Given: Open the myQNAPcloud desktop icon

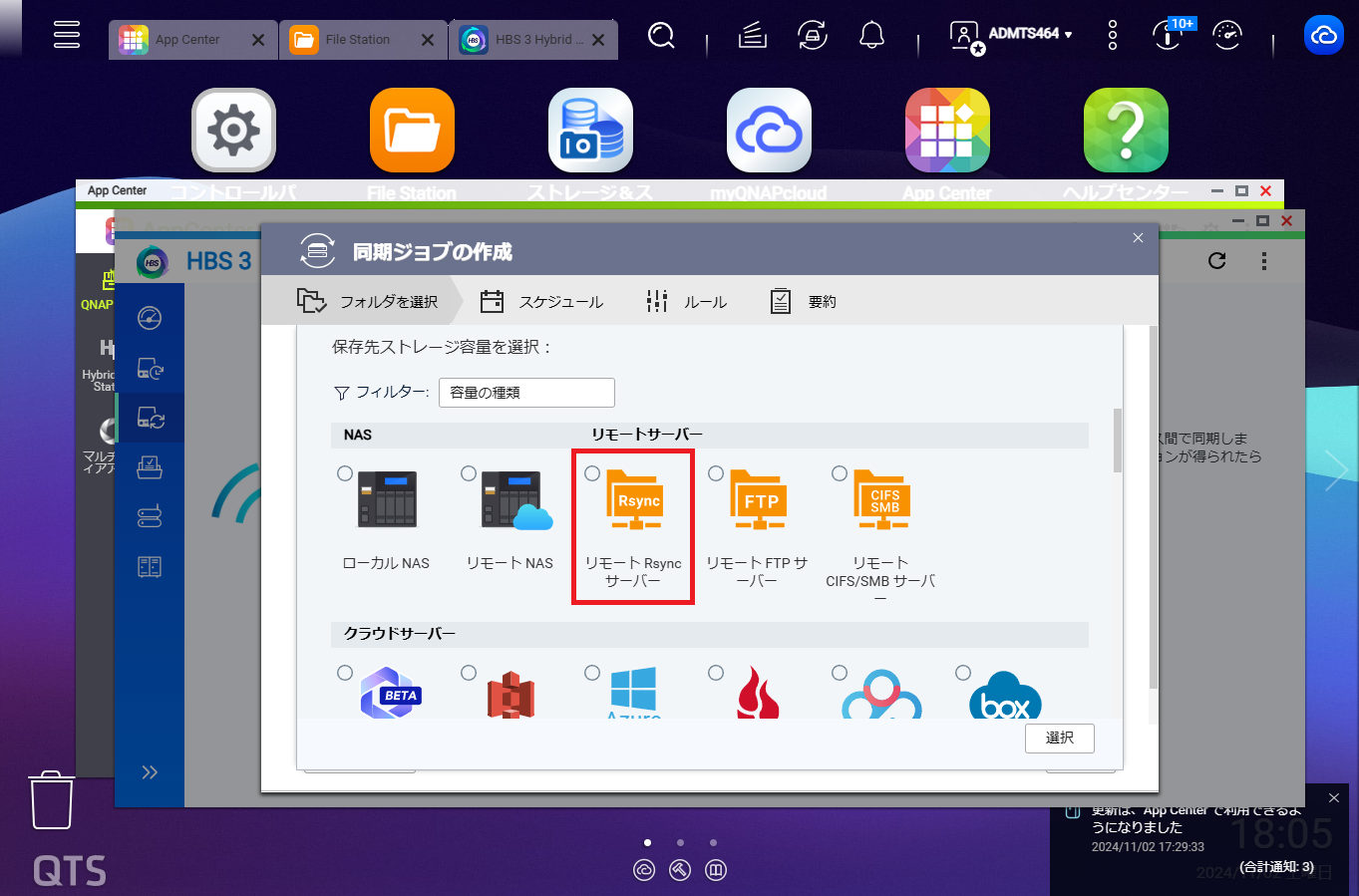Looking at the screenshot, I should click(x=769, y=131).
